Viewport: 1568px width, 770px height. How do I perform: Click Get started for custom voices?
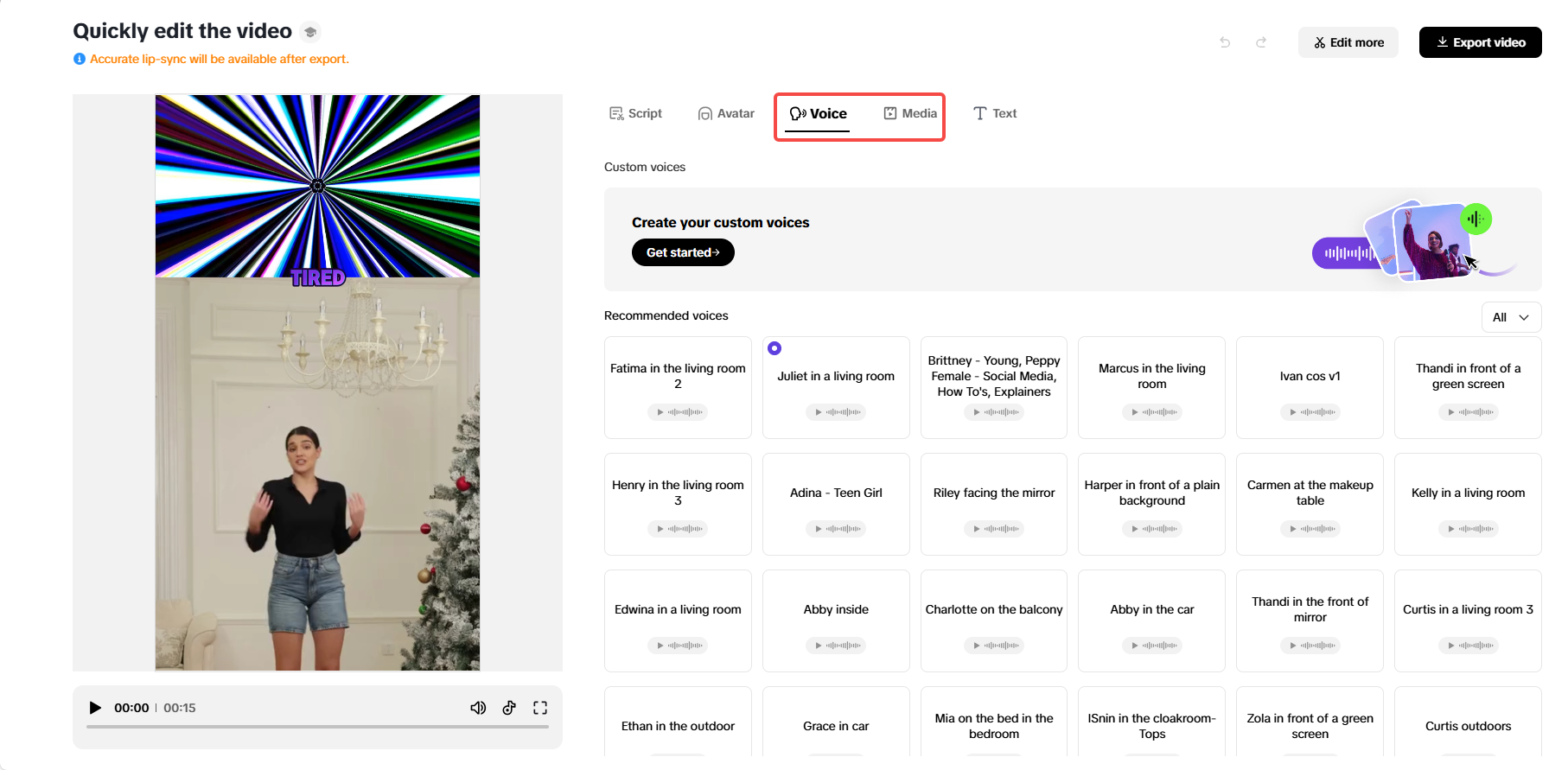click(683, 252)
